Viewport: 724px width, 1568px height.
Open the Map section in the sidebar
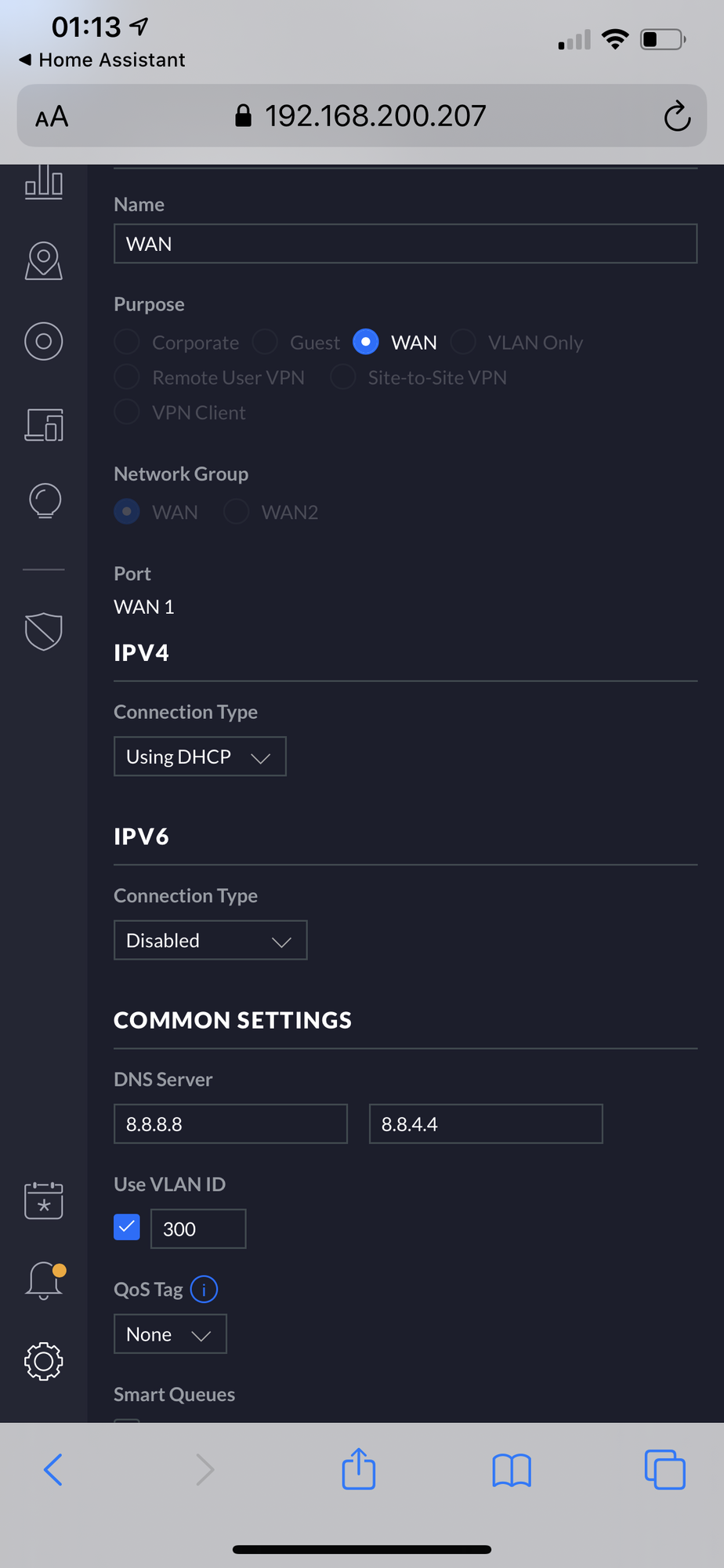click(x=43, y=261)
